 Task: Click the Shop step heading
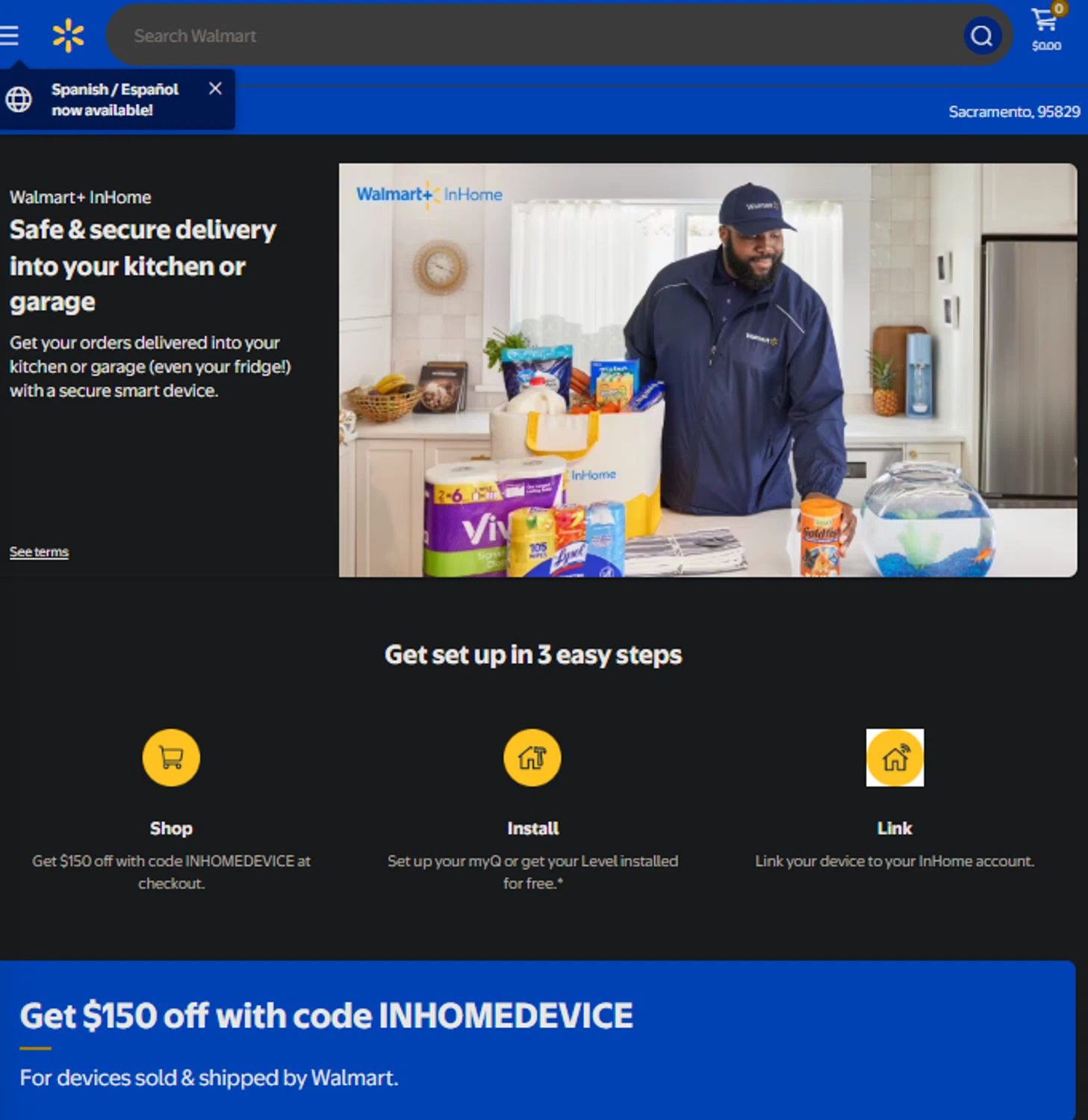(171, 828)
